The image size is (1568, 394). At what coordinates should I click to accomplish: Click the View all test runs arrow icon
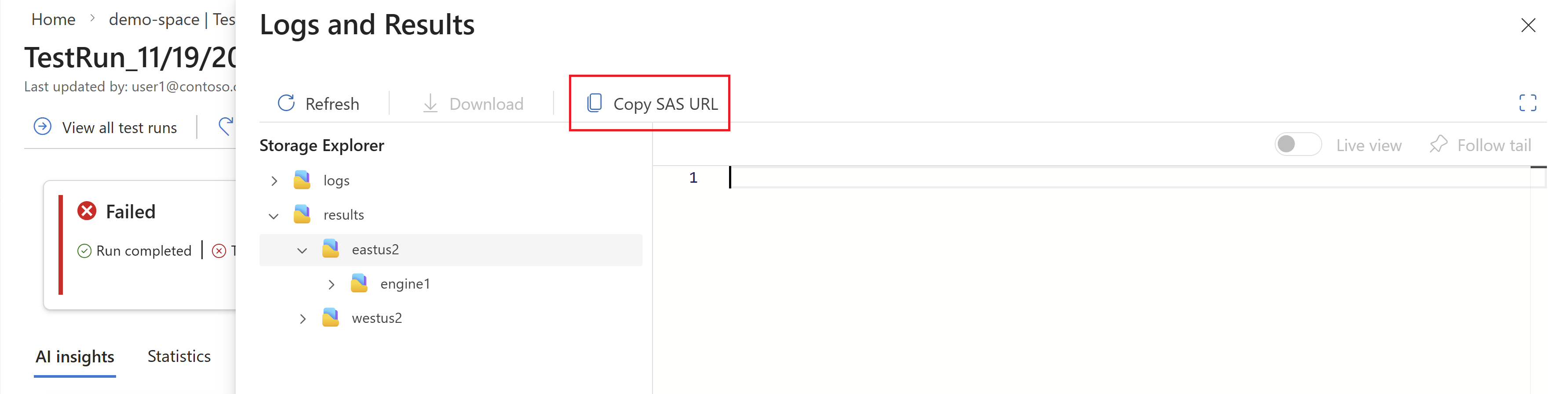(42, 127)
